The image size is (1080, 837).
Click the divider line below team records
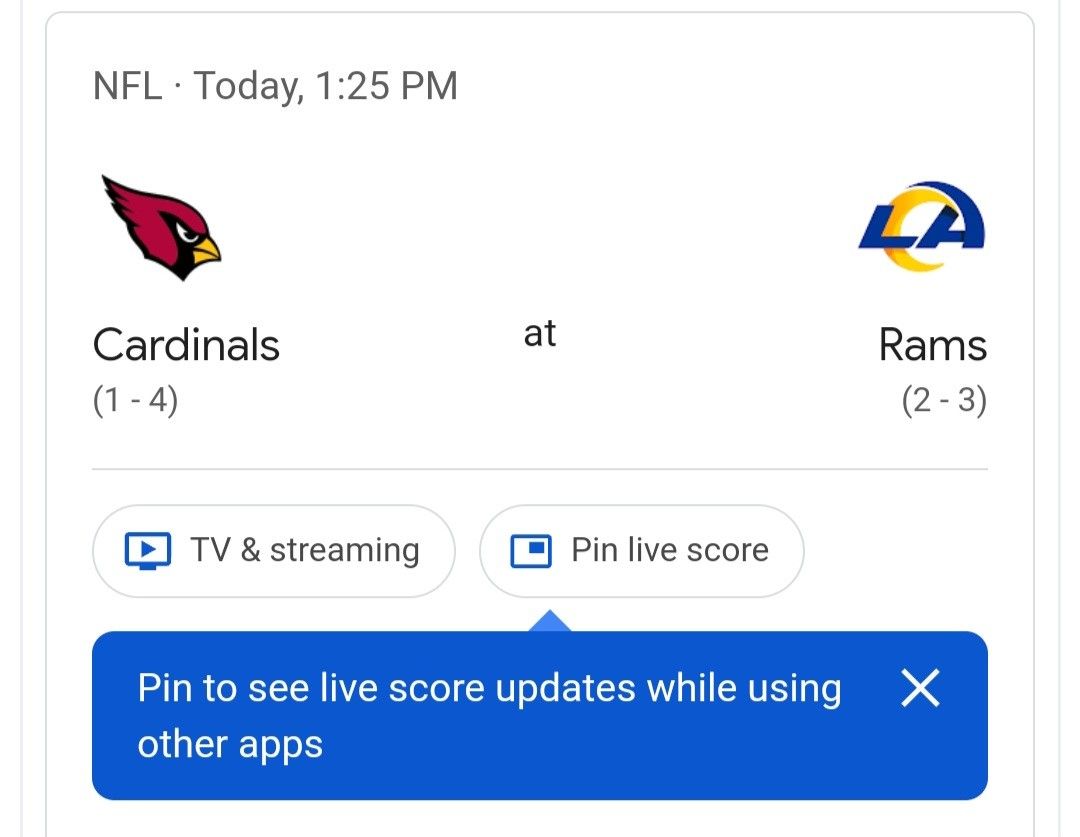click(540, 469)
